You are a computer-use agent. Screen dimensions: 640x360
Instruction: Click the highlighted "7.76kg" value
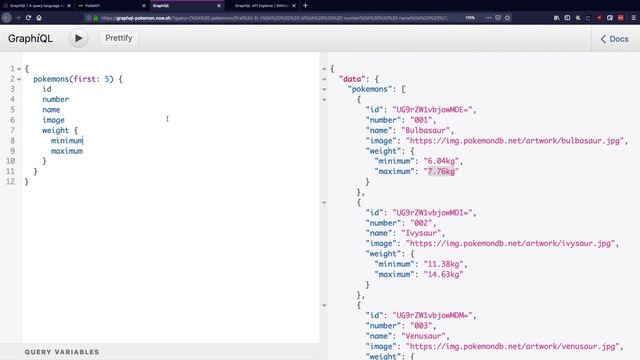click(x=441, y=171)
